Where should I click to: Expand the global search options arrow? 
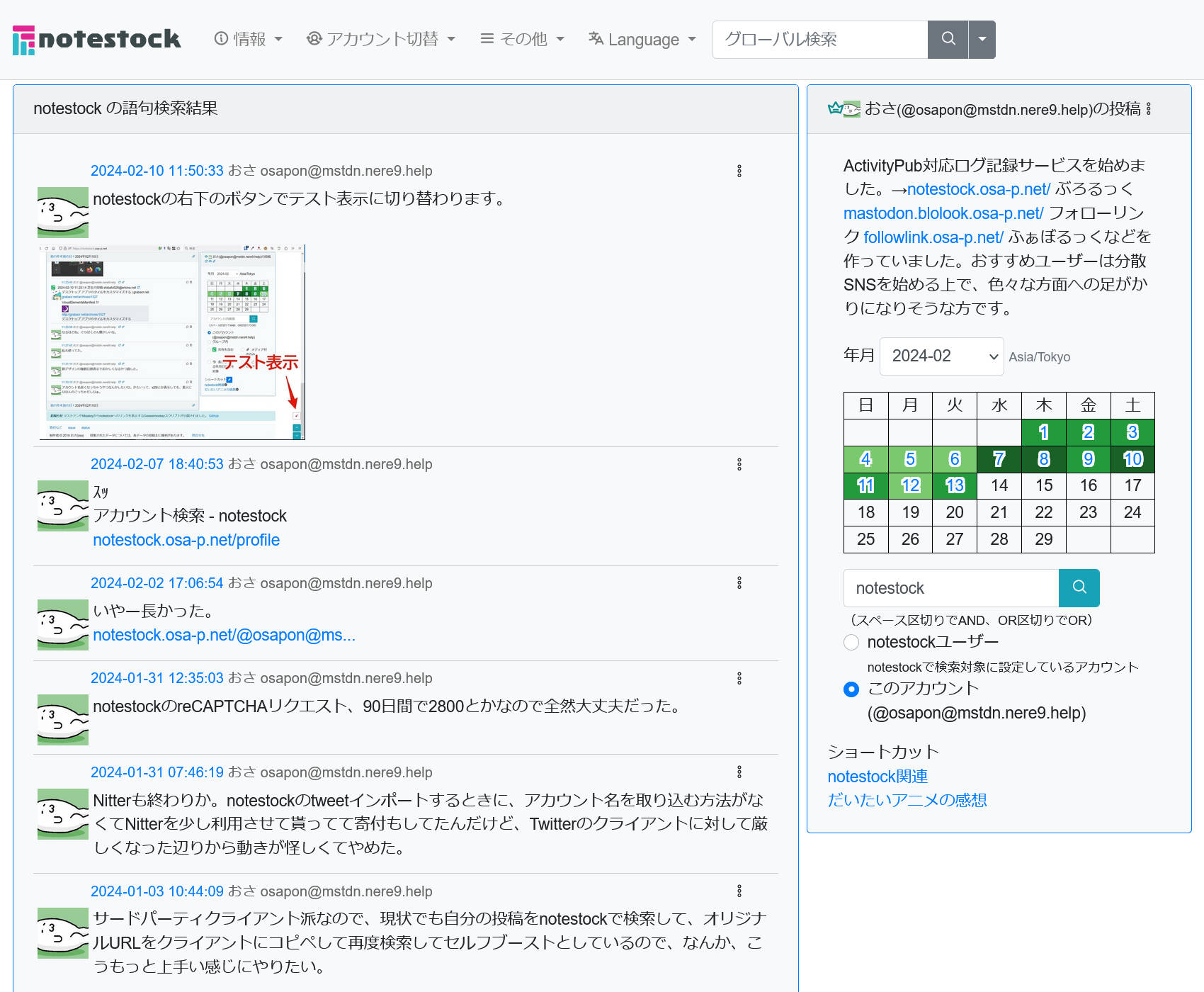982,40
